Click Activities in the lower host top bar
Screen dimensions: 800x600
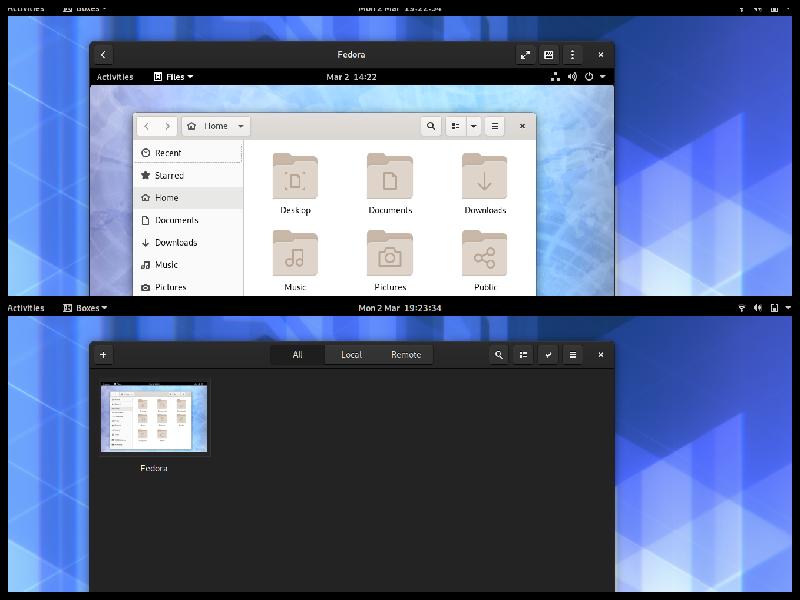click(x=26, y=308)
